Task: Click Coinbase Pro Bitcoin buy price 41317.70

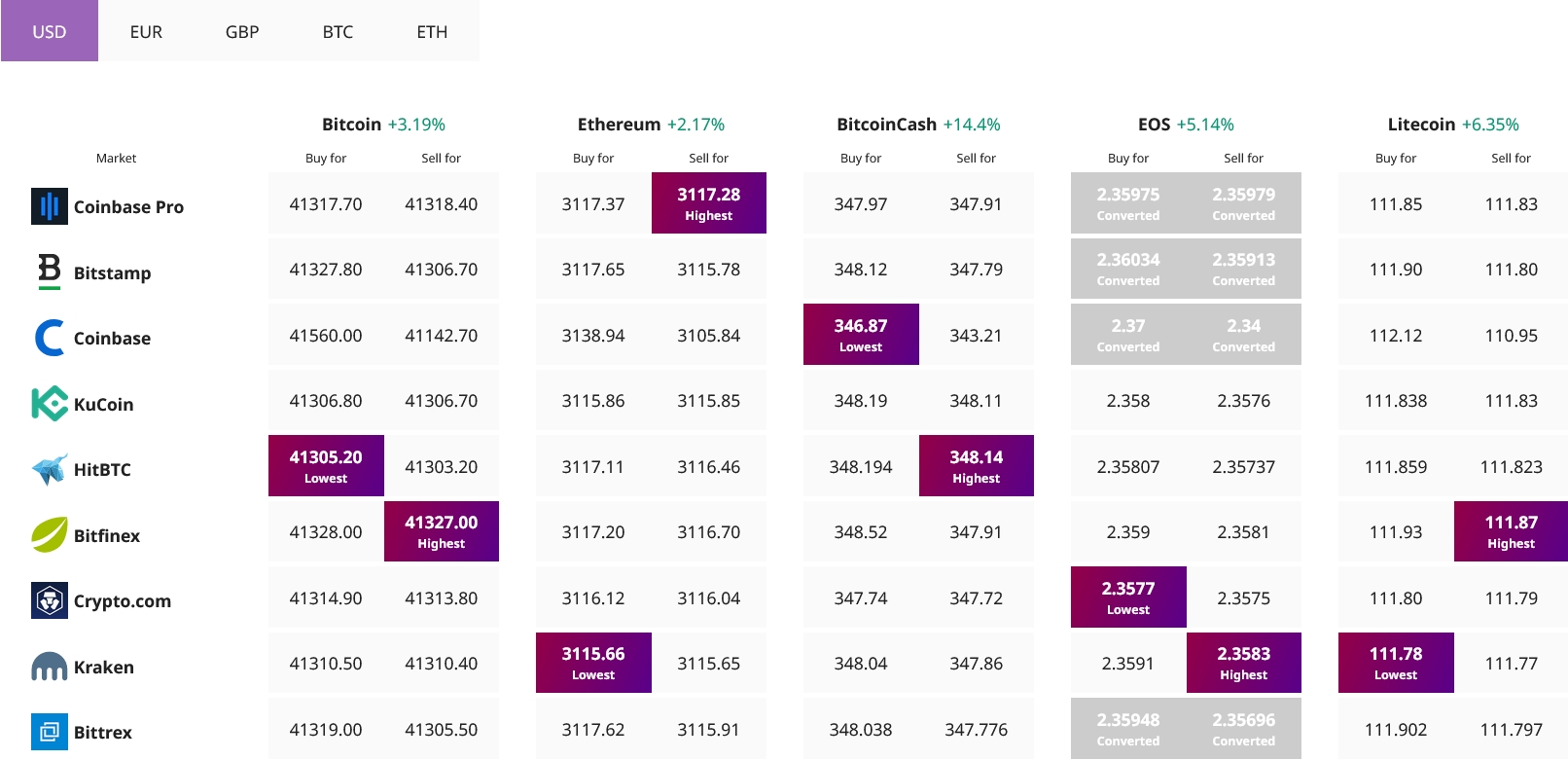Action: pyautogui.click(x=326, y=203)
